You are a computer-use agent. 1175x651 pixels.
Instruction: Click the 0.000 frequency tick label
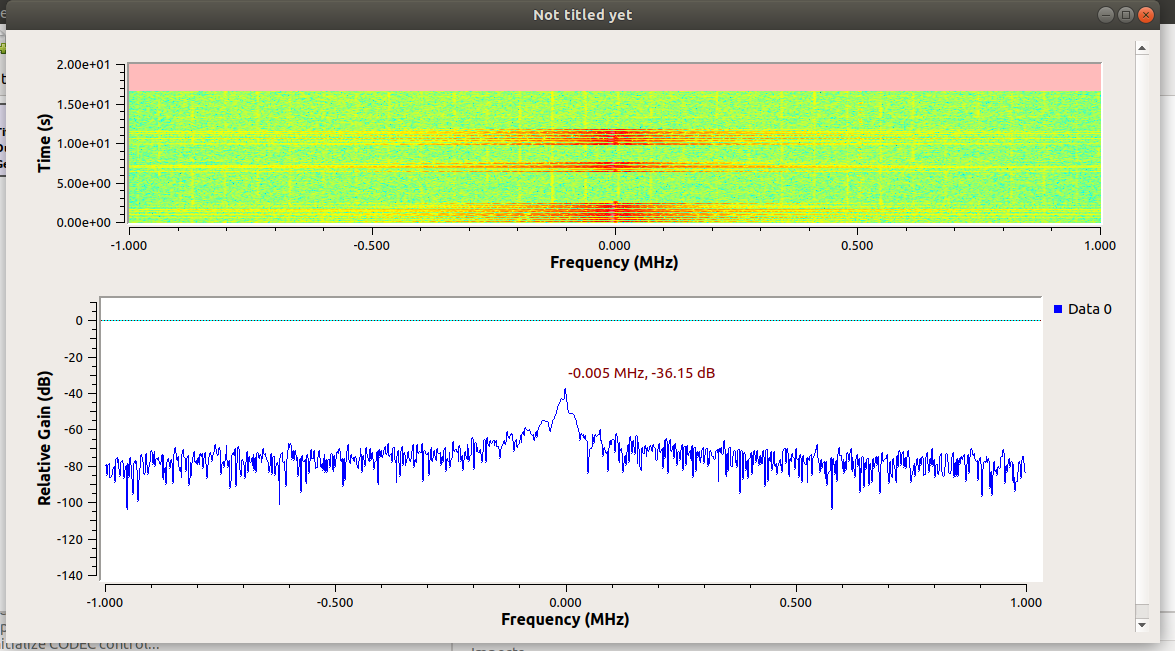pyautogui.click(x=564, y=601)
